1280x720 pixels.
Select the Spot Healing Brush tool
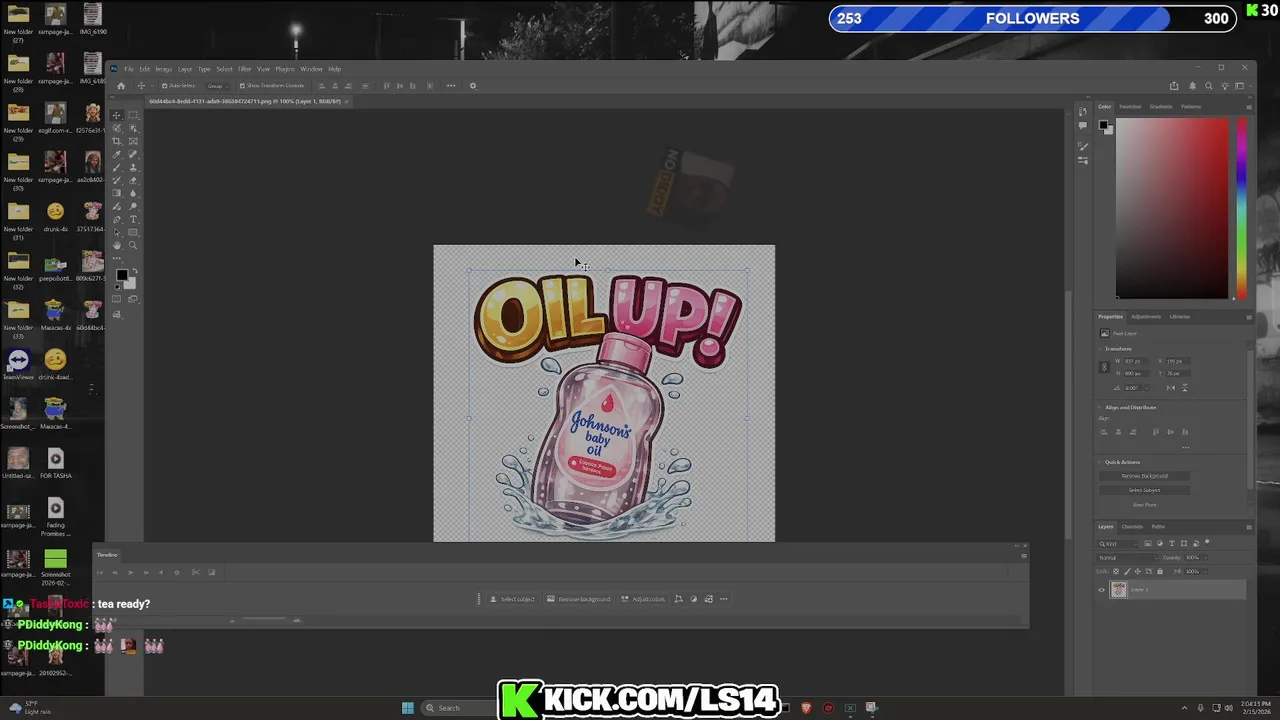pos(133,154)
